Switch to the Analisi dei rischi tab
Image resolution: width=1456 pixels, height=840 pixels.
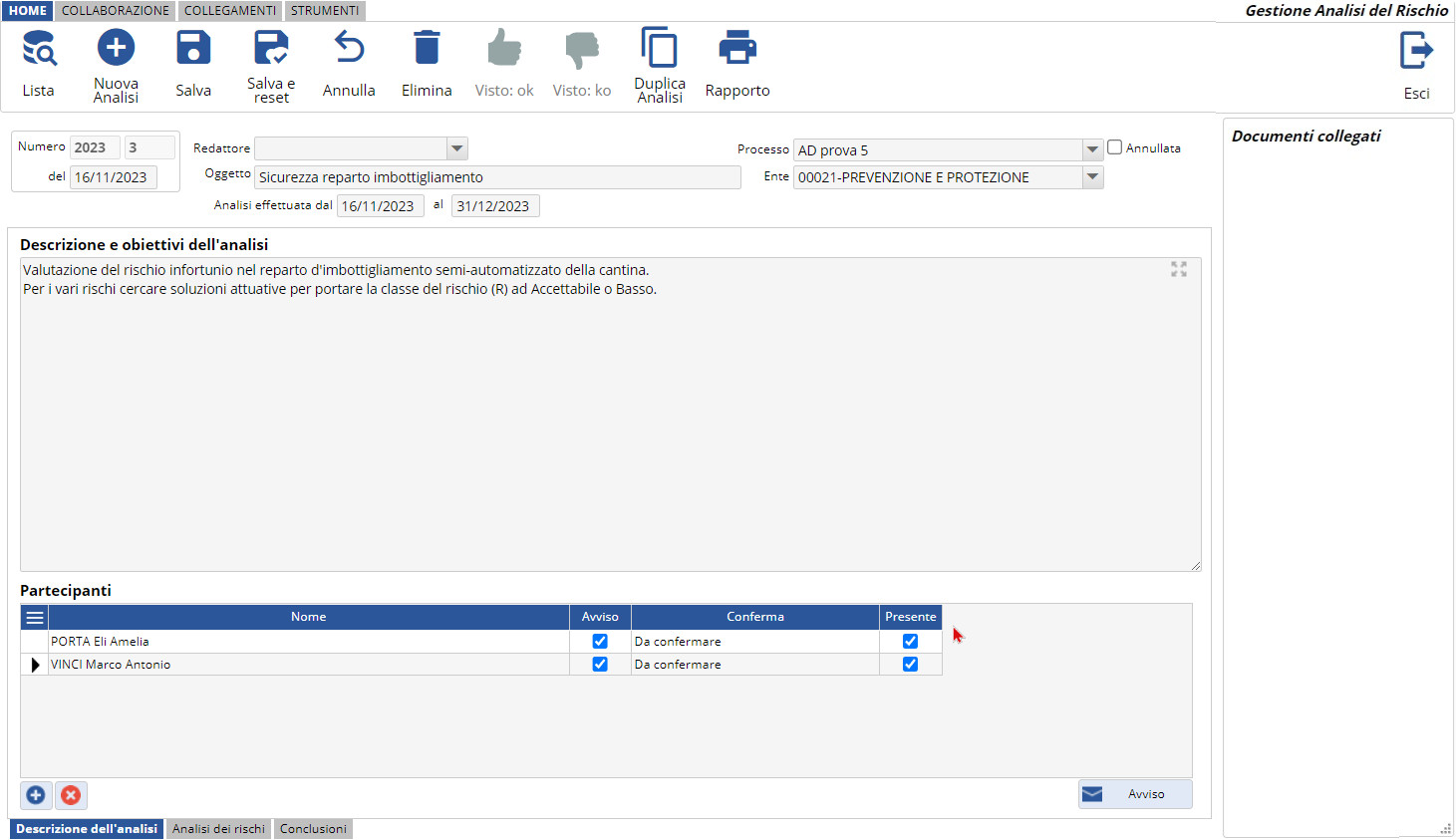click(218, 829)
